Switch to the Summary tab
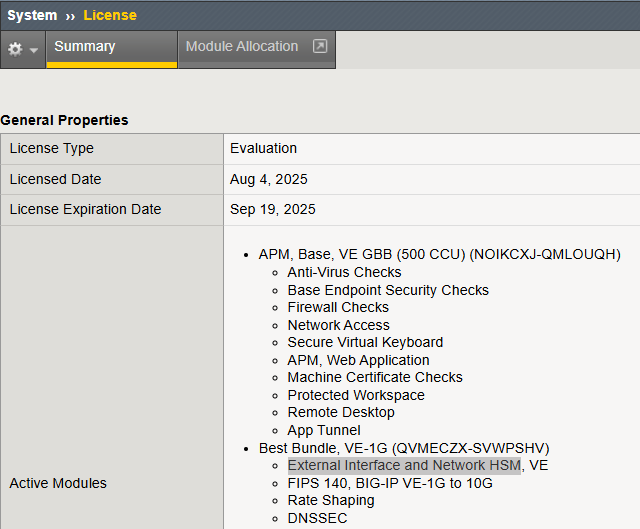The width and height of the screenshot is (640, 529). pos(111,49)
